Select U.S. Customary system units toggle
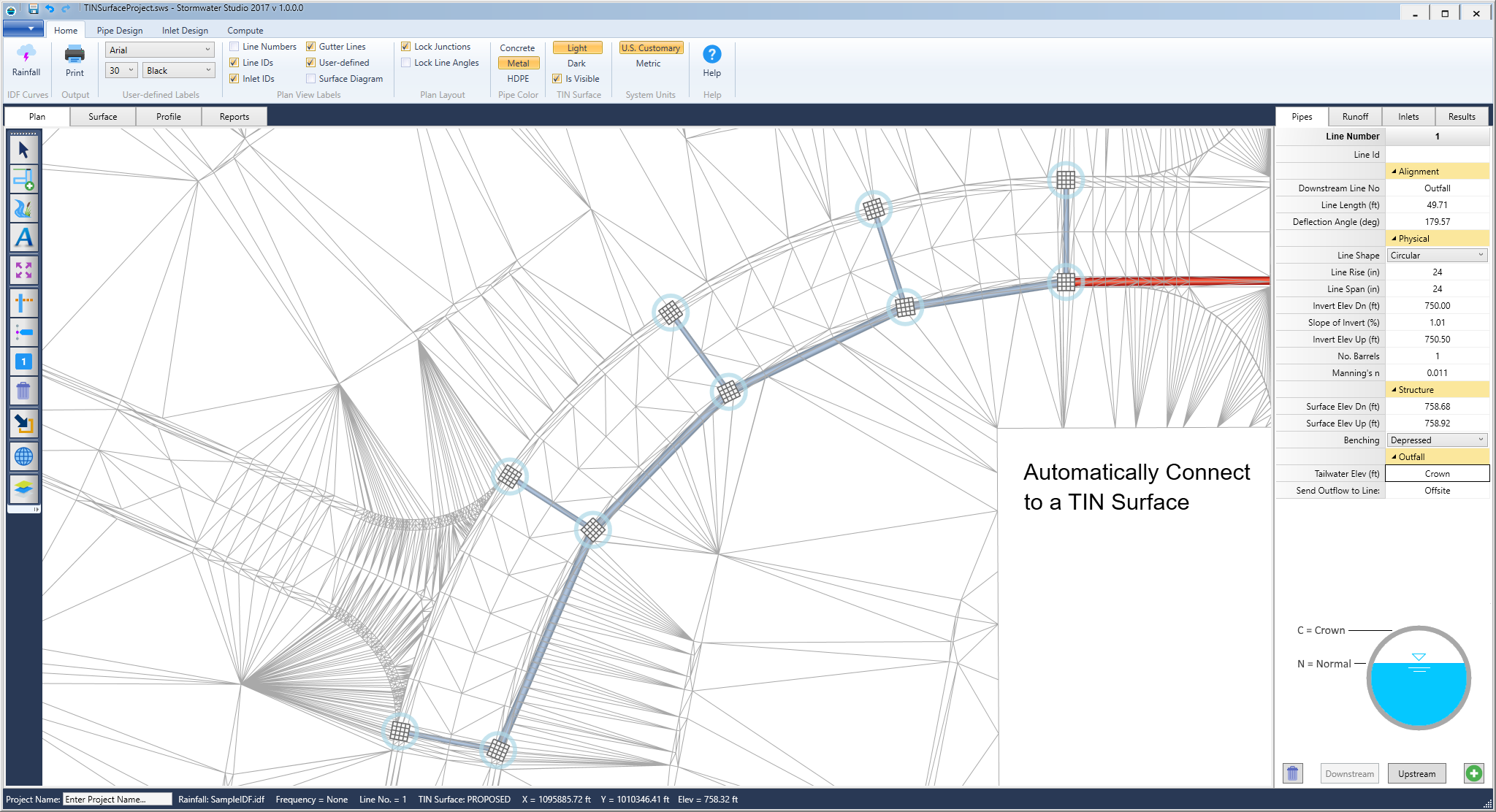Screen dimensions: 1496x812 [x=650, y=48]
